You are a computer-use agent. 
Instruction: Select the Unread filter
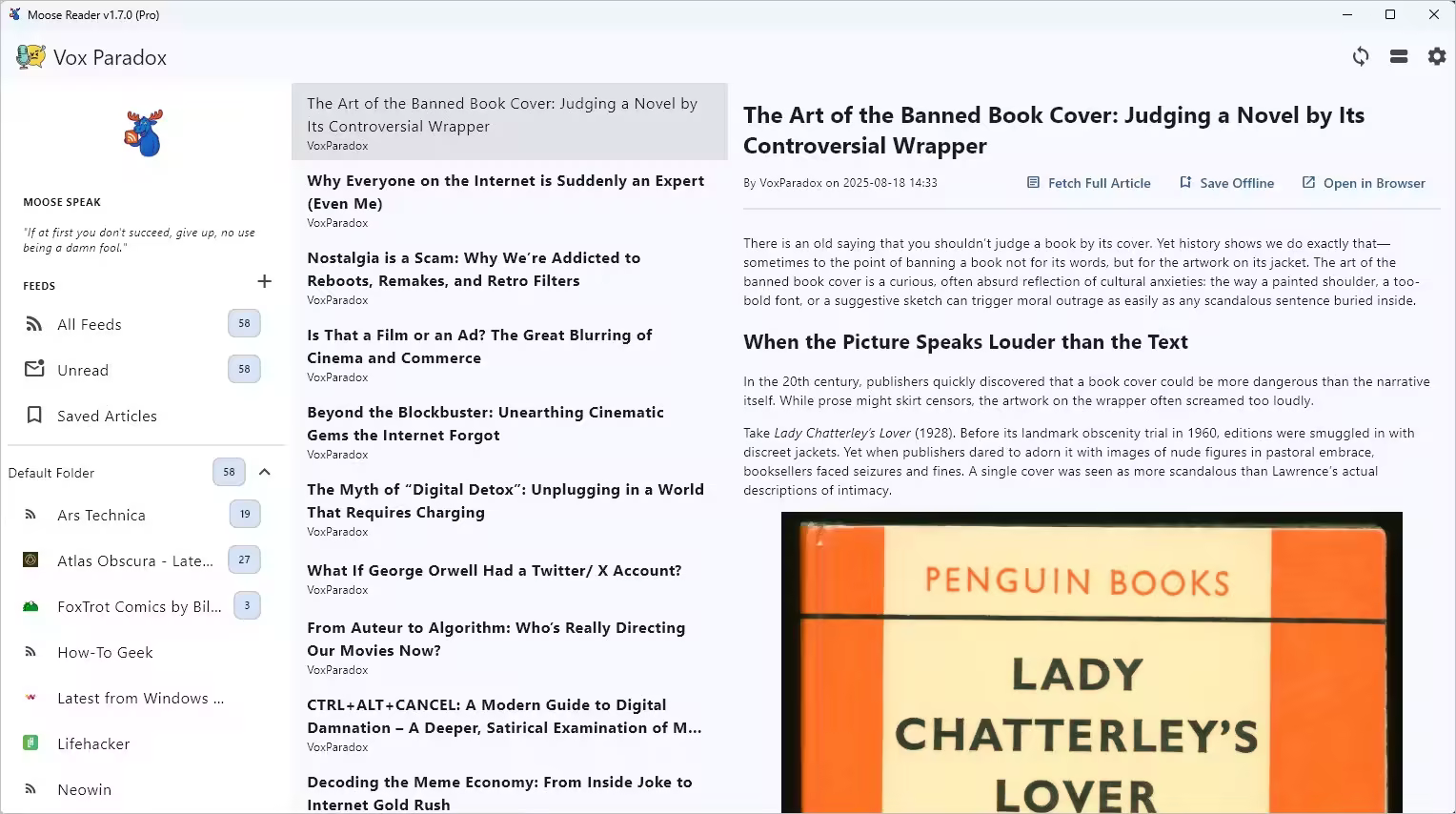pyautogui.click(x=147, y=370)
